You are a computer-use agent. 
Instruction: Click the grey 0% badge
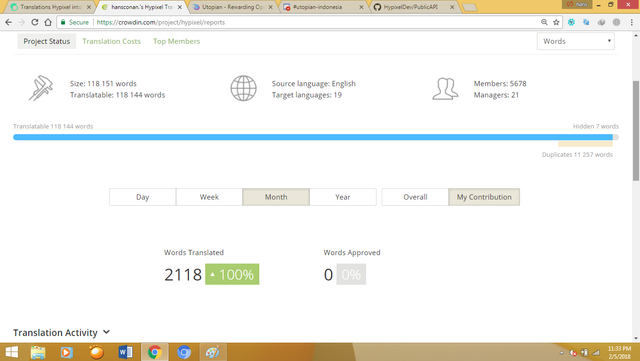pos(351,274)
